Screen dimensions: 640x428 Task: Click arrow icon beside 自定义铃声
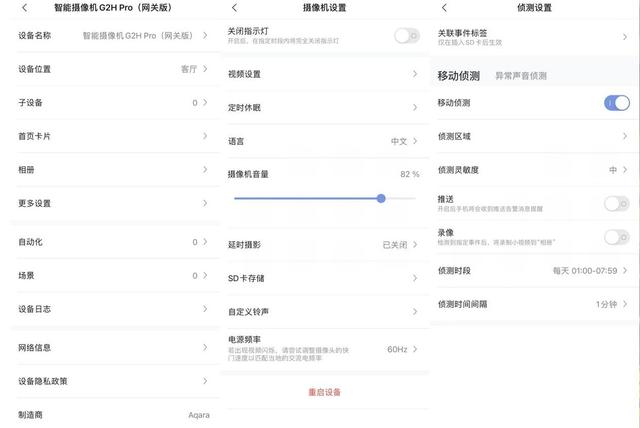[415, 312]
